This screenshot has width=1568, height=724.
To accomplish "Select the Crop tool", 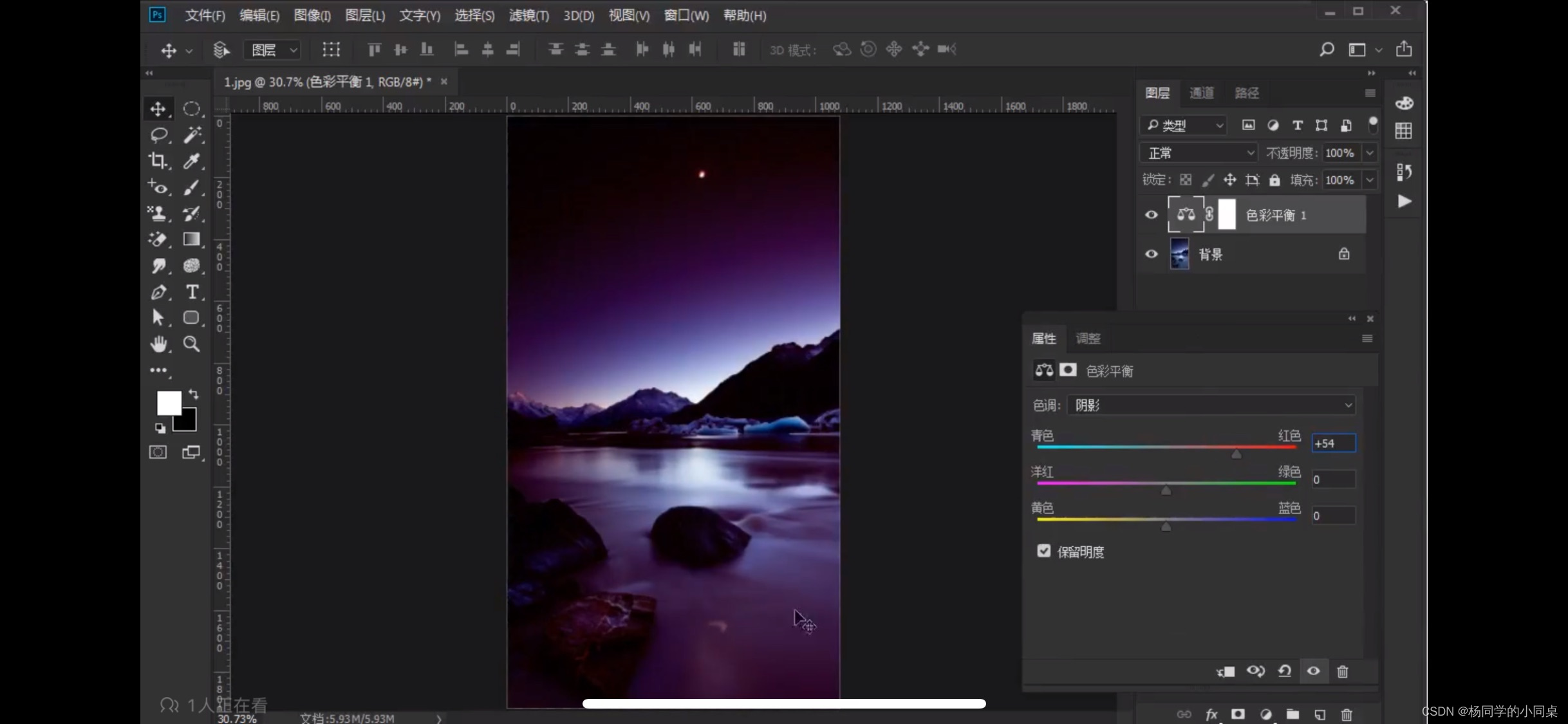I will 158,160.
